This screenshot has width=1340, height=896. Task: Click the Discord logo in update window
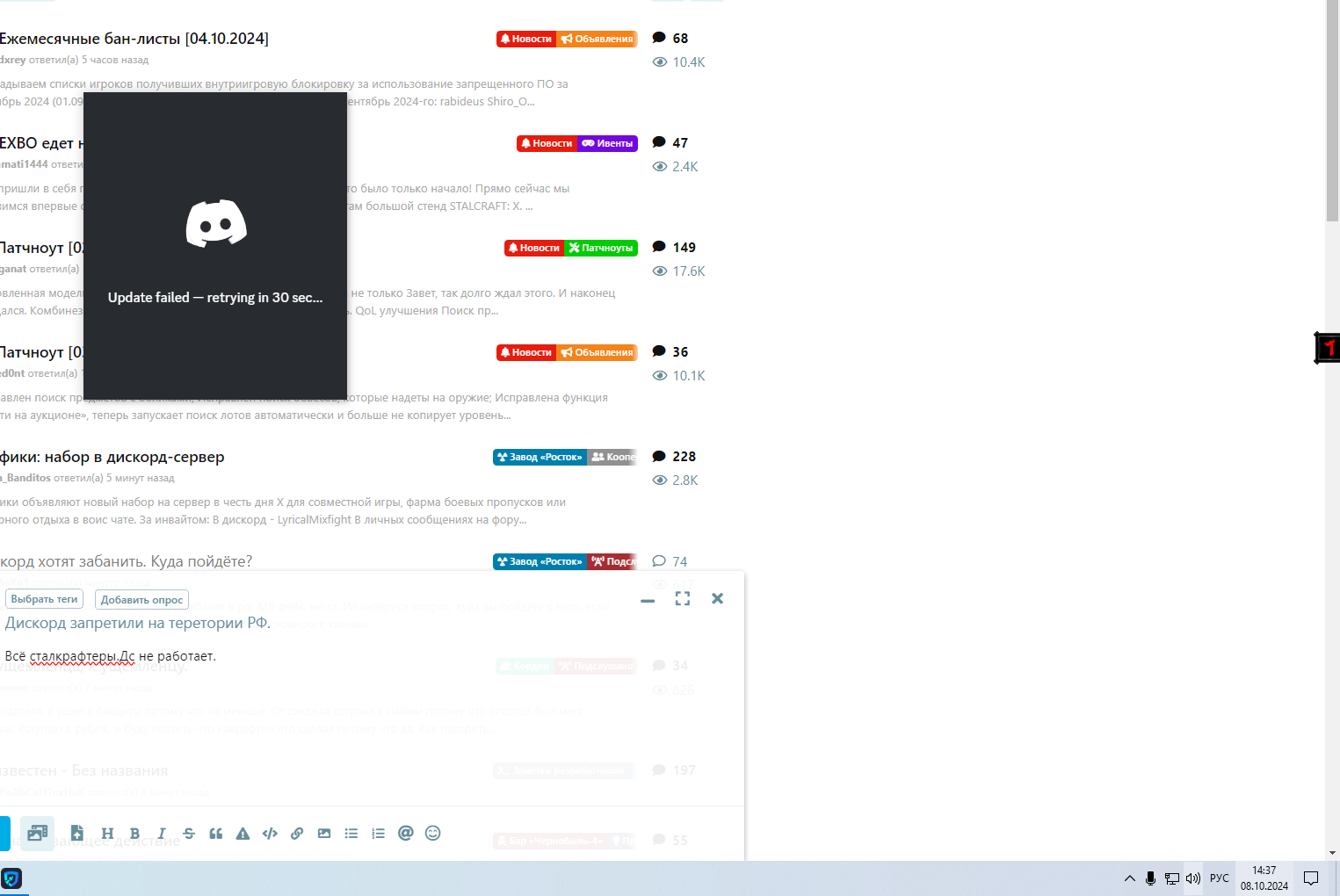tap(216, 223)
